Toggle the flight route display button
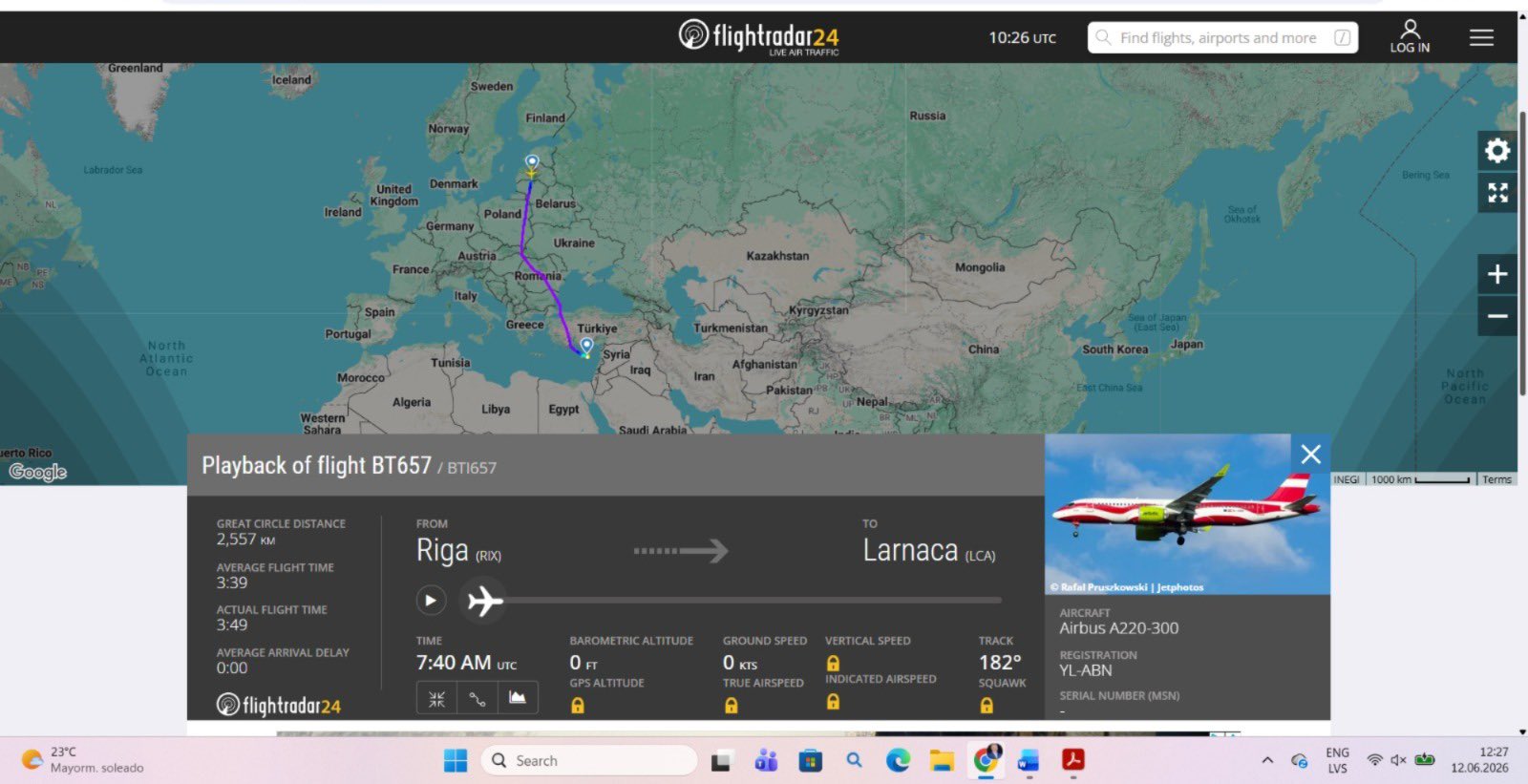This screenshot has width=1528, height=784. [477, 698]
